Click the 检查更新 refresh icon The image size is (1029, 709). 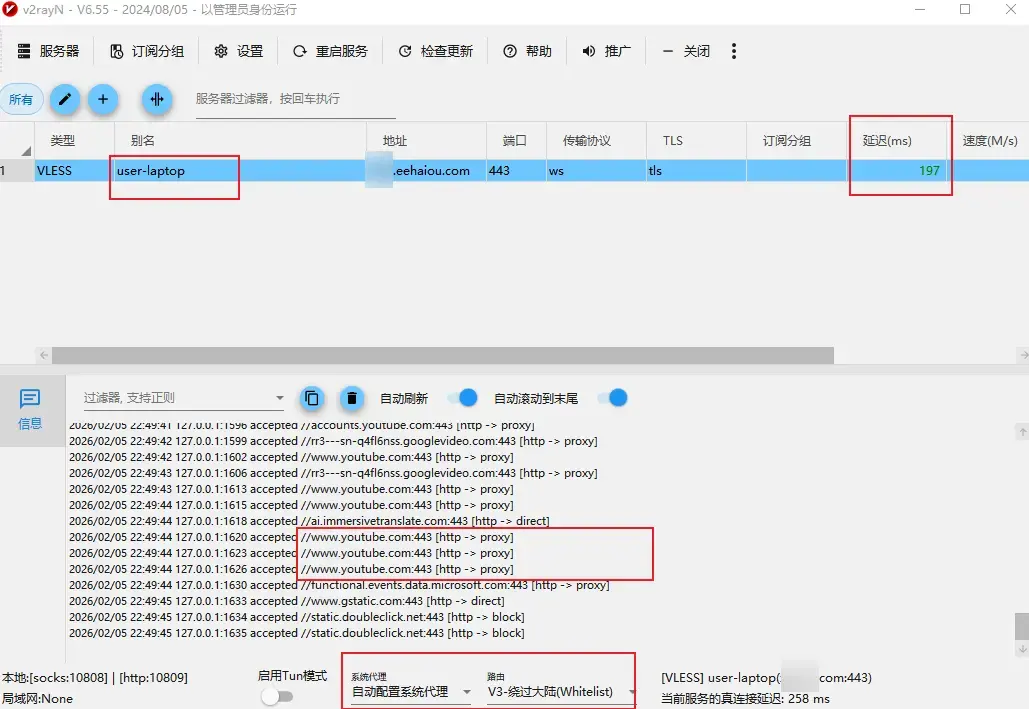[405, 51]
